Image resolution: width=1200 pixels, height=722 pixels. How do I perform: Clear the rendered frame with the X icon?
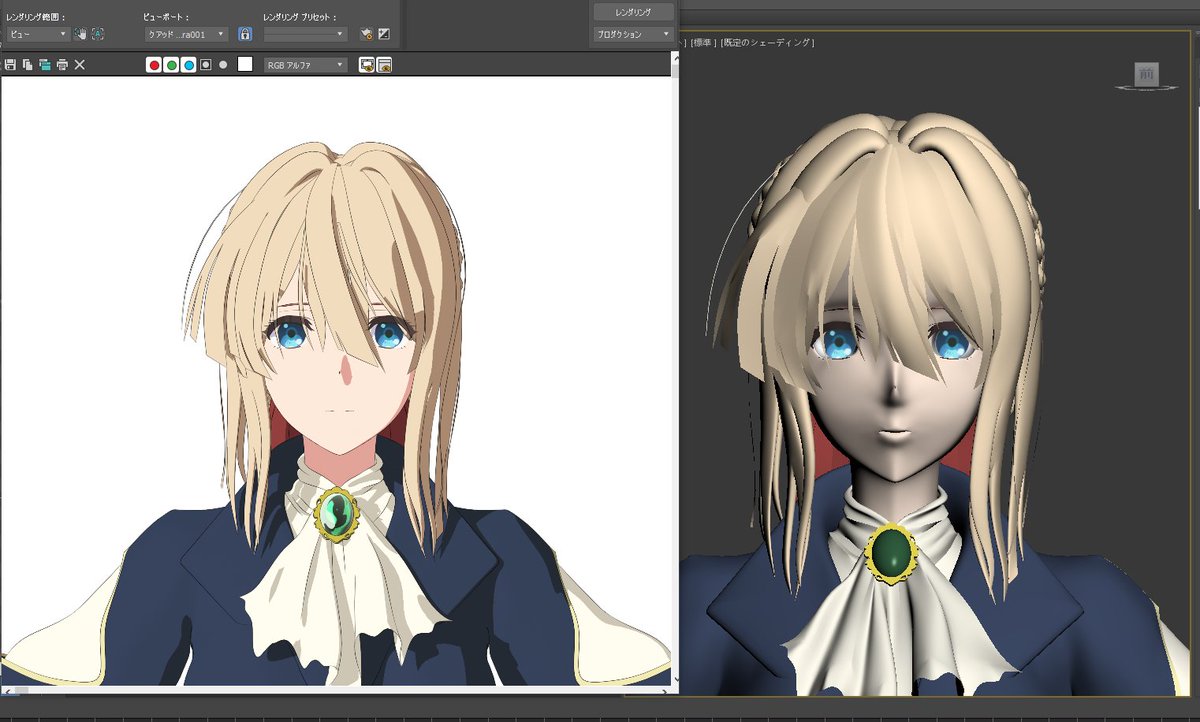tap(80, 64)
